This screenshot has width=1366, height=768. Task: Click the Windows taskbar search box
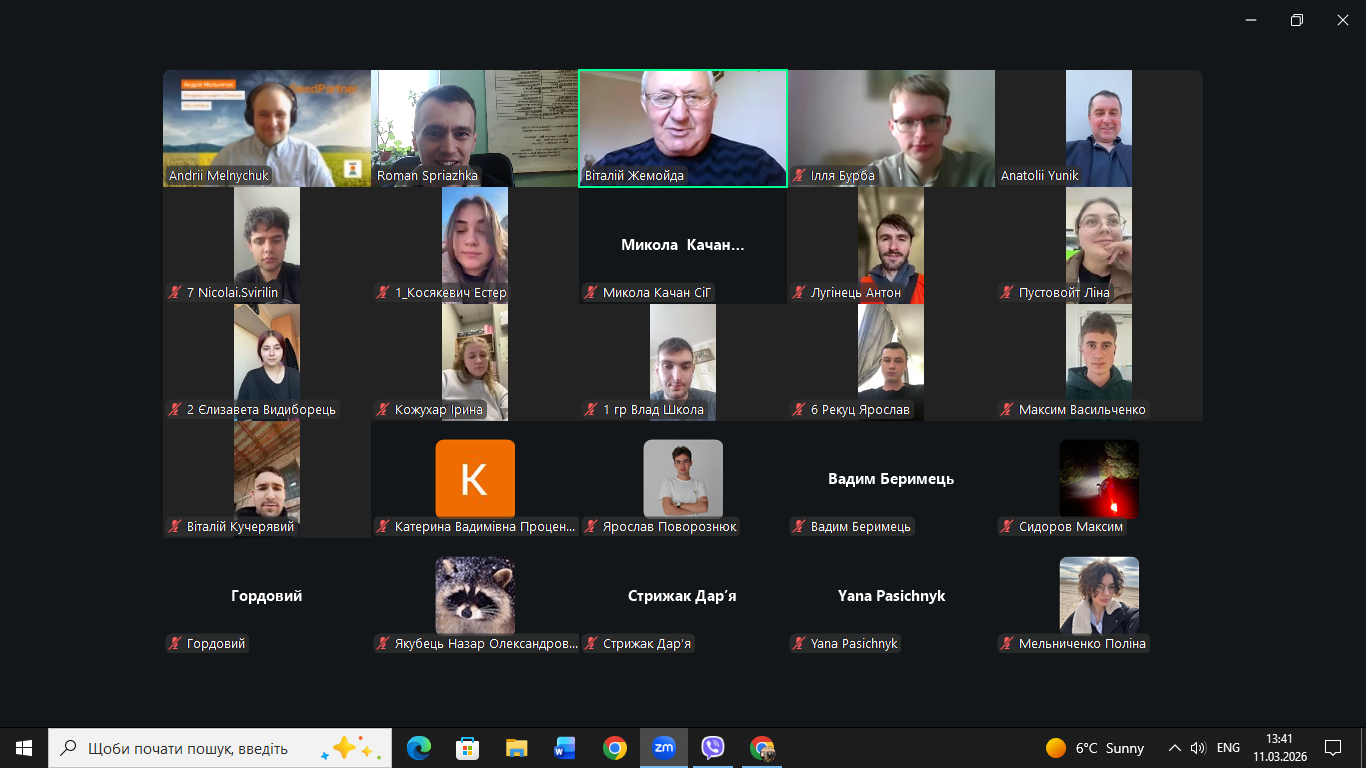pyautogui.click(x=218, y=748)
